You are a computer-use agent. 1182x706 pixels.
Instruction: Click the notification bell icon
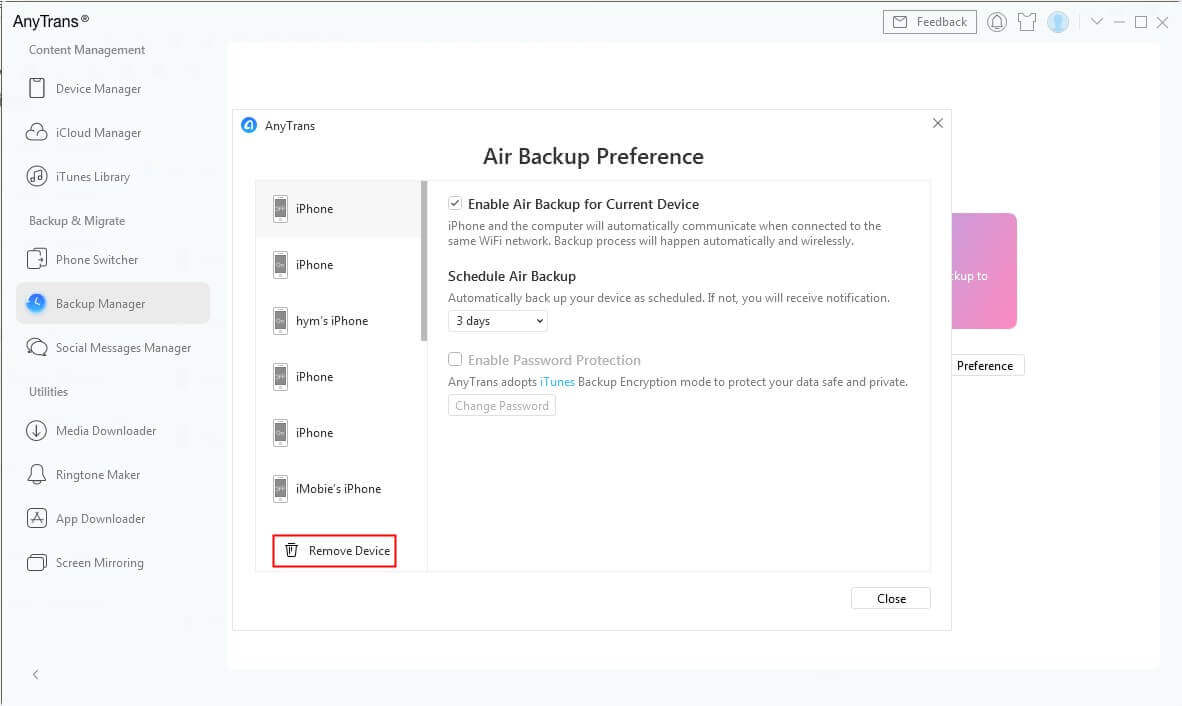tap(997, 22)
